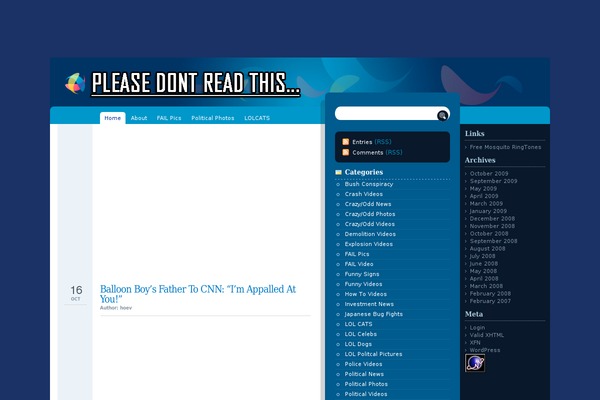Visit the Free Mosquito RingTones link
The height and width of the screenshot is (400, 600).
[505, 147]
